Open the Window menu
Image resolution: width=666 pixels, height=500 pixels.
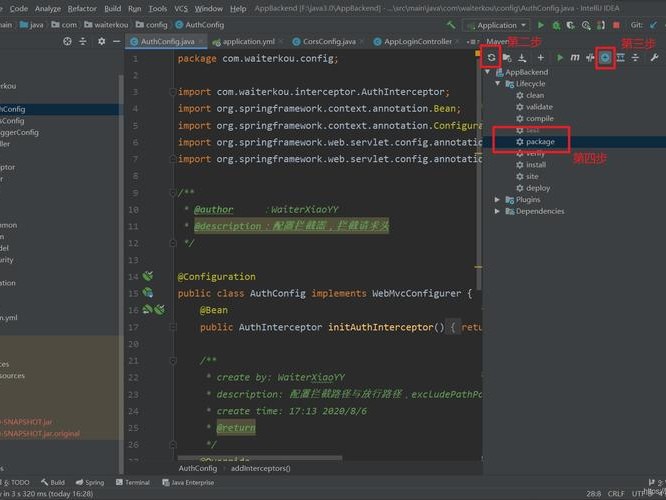209,8
